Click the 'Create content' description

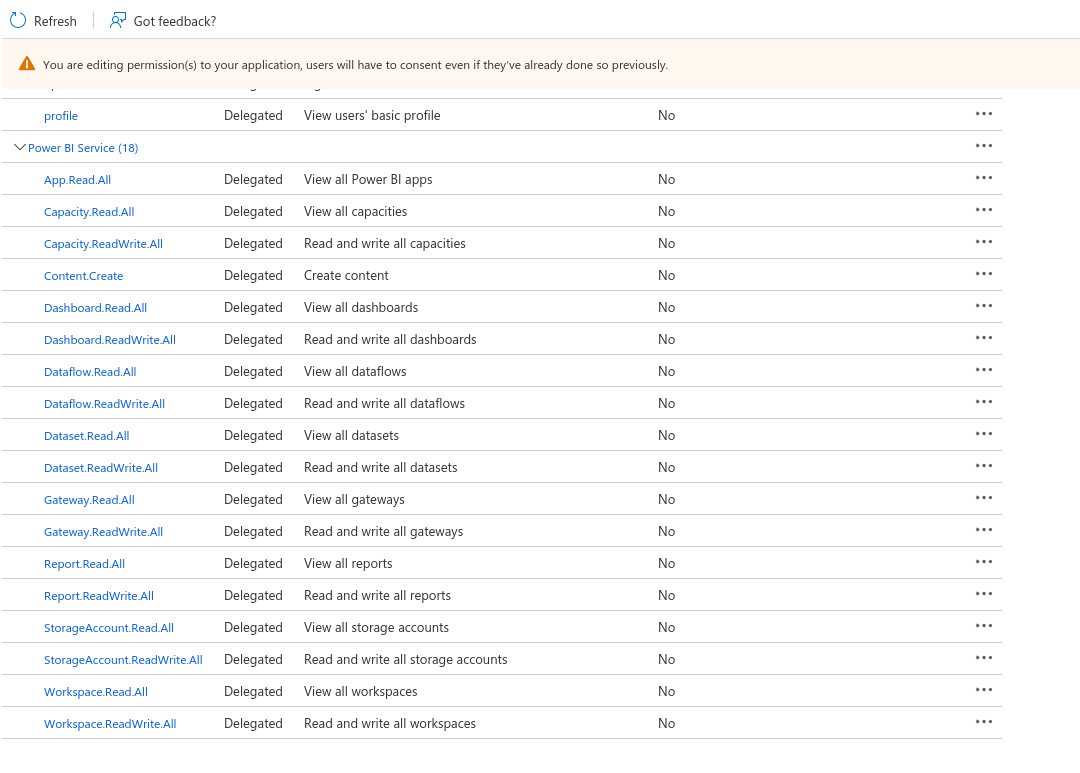(346, 276)
